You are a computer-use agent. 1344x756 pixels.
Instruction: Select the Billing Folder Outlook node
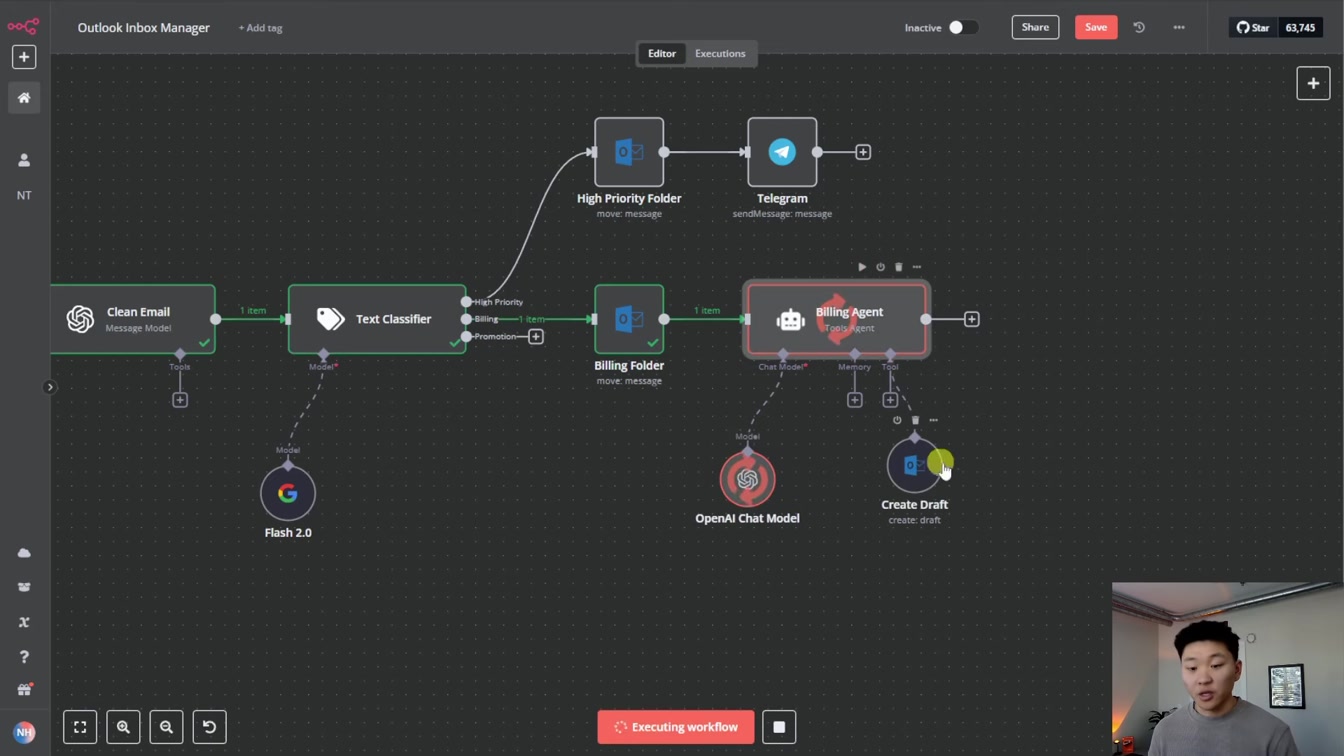point(629,319)
